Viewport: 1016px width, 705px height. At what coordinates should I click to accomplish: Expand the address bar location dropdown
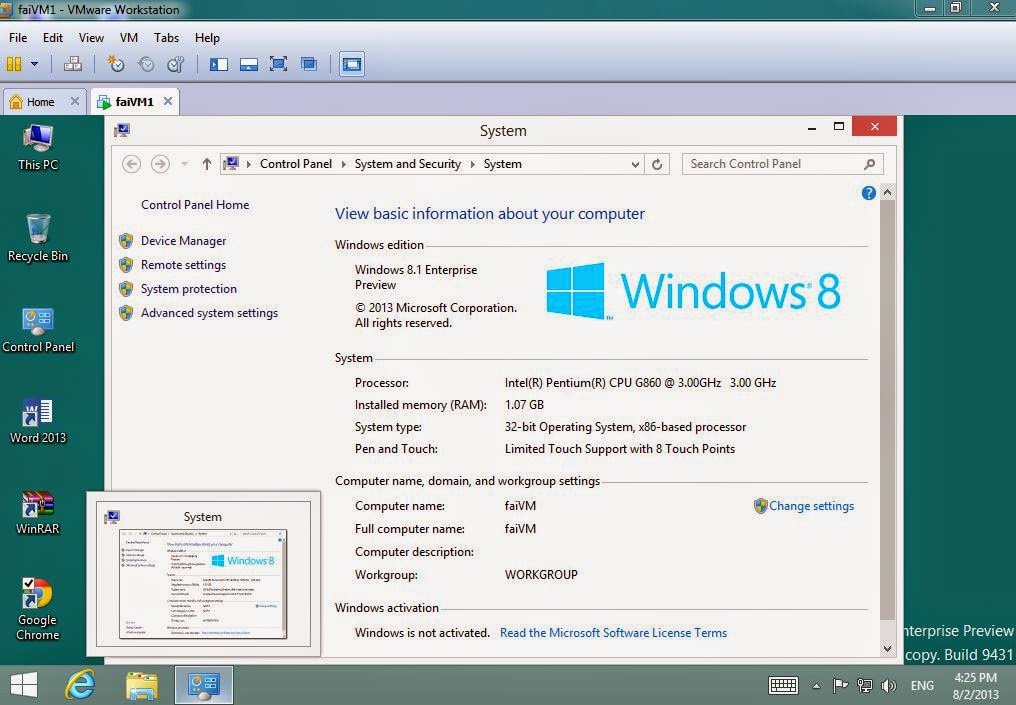tap(633, 163)
